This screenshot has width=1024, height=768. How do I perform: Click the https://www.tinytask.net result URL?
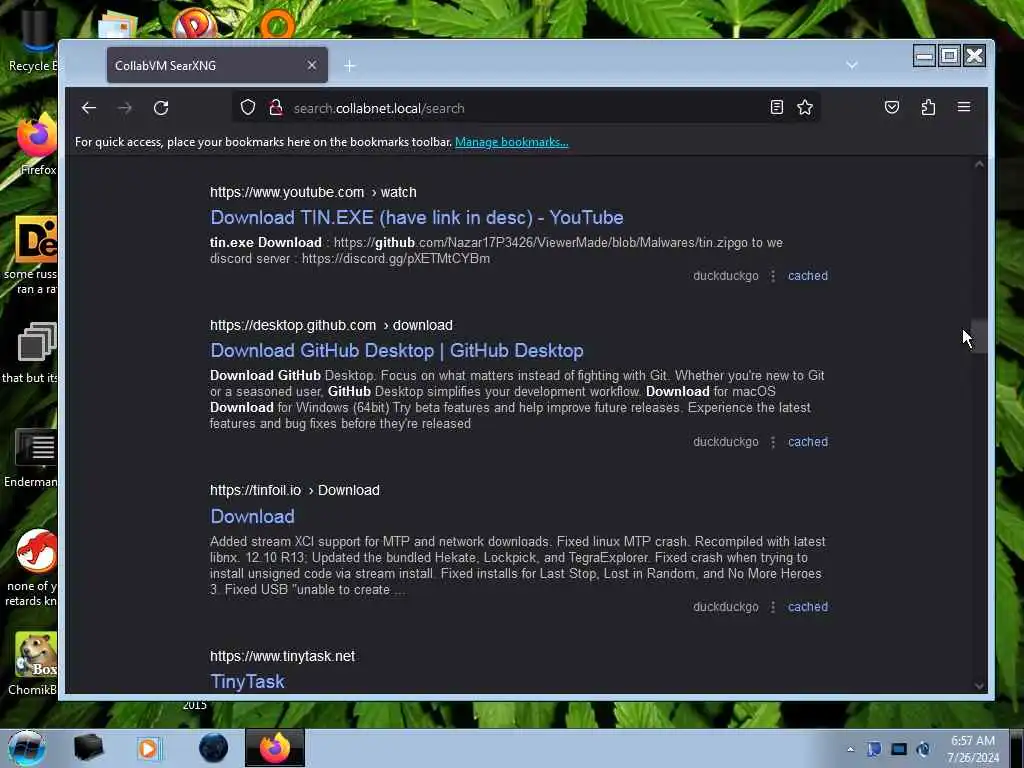point(282,656)
